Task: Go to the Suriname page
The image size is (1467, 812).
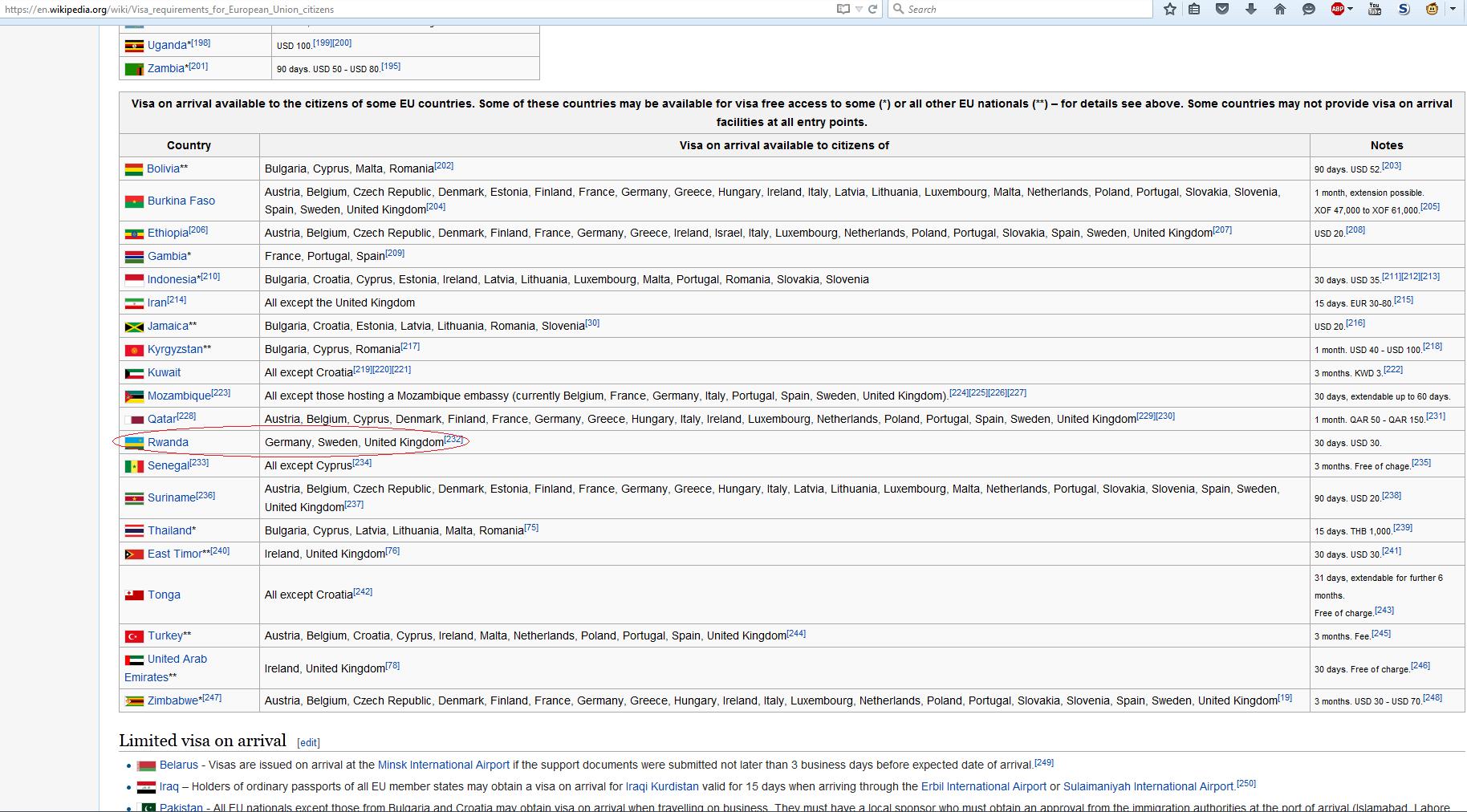Action: [x=172, y=497]
